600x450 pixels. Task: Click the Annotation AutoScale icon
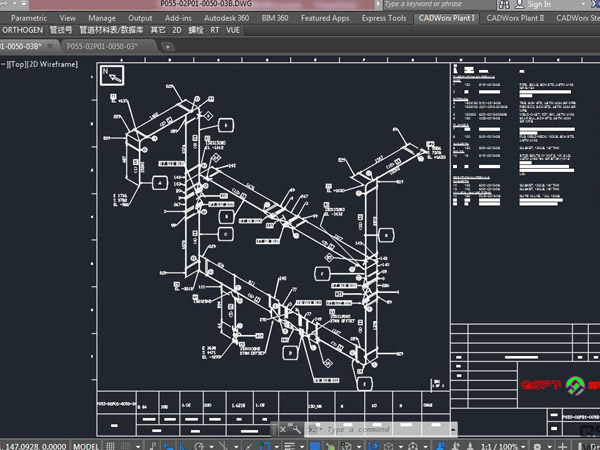(456, 446)
